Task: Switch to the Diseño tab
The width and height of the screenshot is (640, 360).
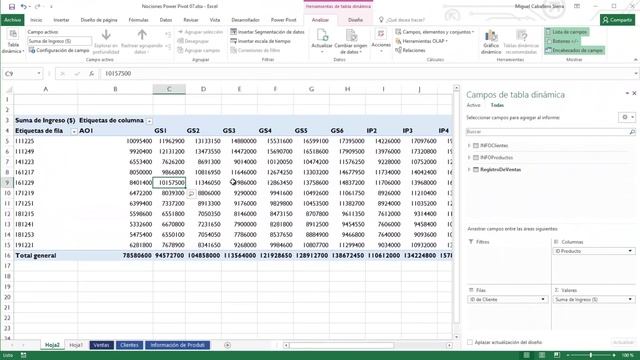Action: tap(355, 20)
